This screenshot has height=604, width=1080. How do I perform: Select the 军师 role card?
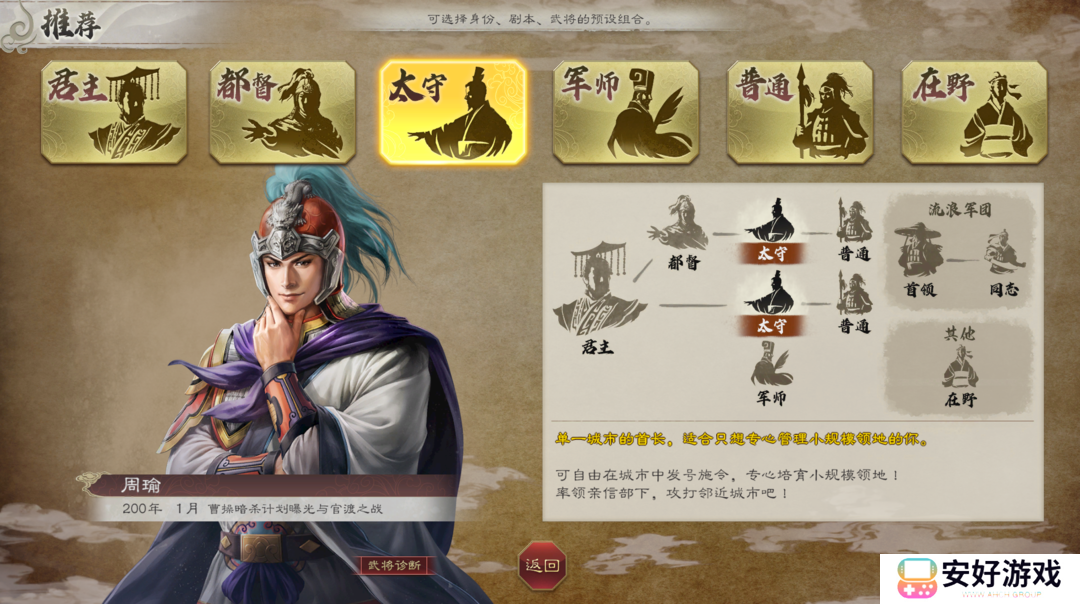pyautogui.click(x=625, y=112)
